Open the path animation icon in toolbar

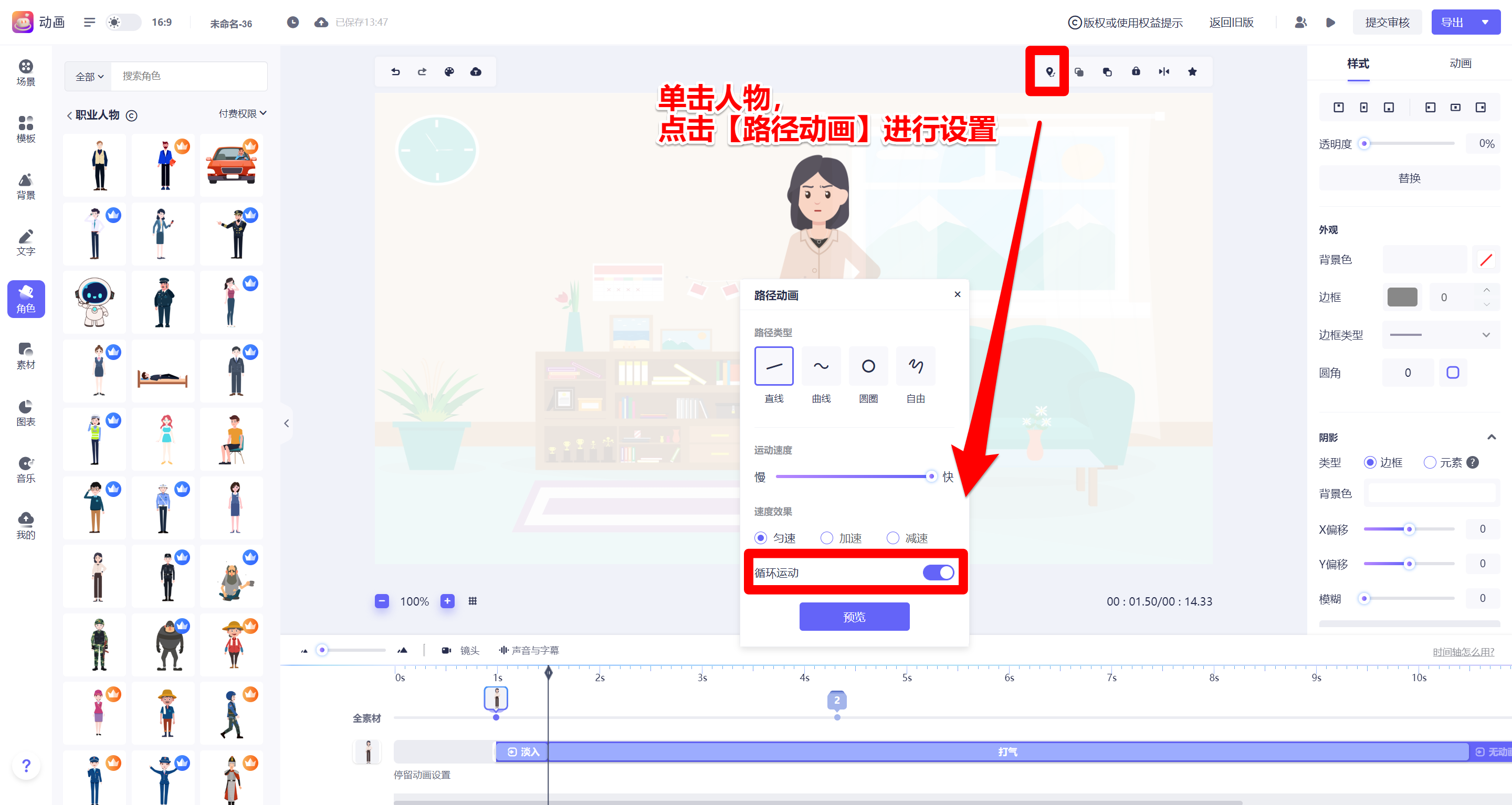(x=1050, y=71)
